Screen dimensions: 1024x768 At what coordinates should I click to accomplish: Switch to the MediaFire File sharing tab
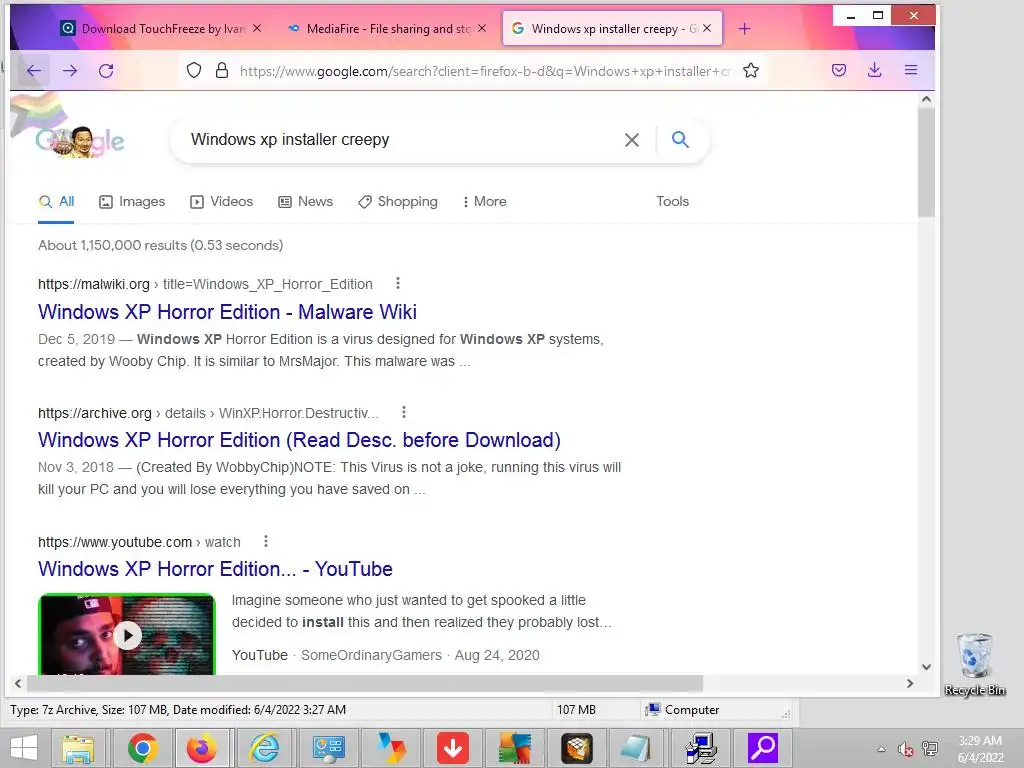tap(380, 29)
